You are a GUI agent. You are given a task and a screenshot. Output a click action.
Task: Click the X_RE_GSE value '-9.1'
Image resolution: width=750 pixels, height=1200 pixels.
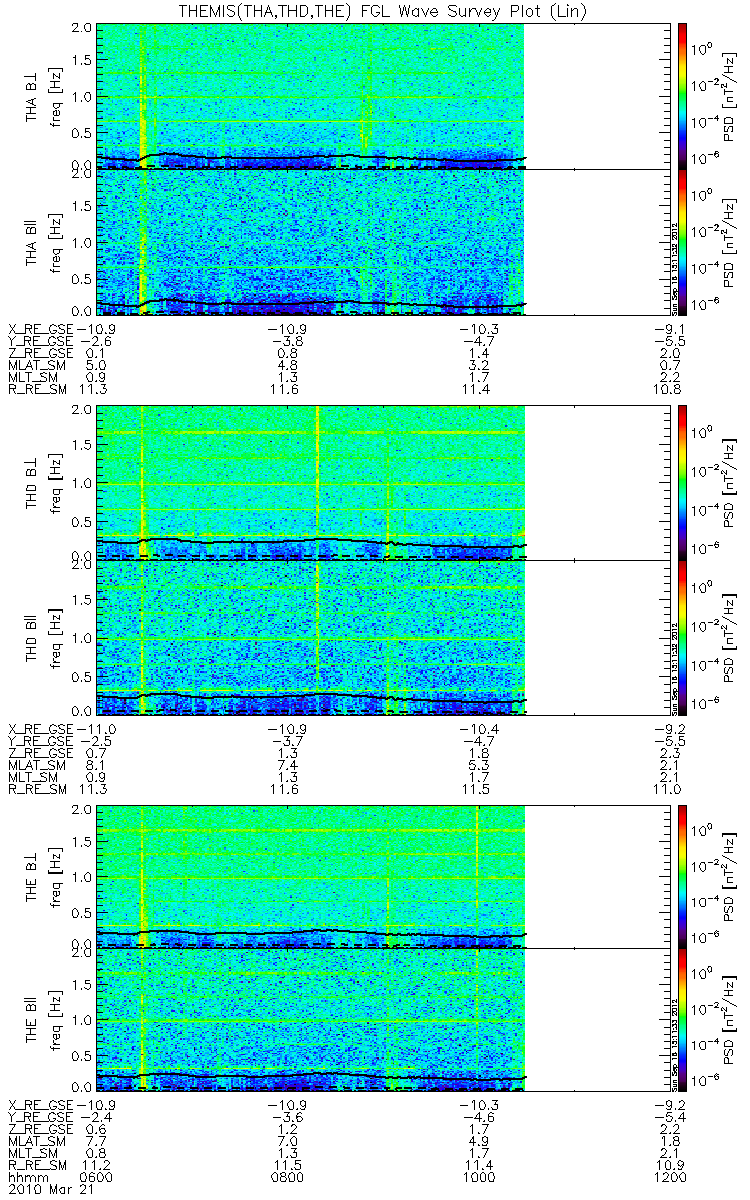coord(668,329)
